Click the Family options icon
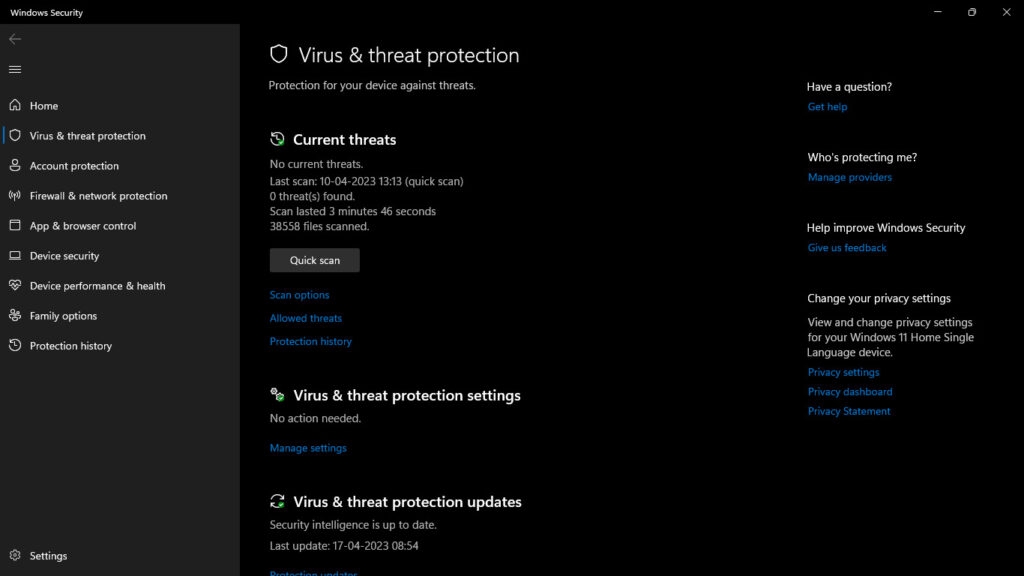Viewport: 1024px width, 576px height. pyautogui.click(x=15, y=316)
